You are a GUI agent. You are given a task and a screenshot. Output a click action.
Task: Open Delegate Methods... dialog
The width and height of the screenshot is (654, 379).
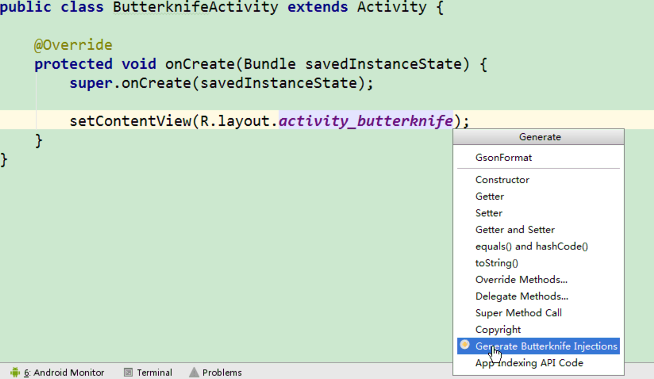(x=538, y=296)
